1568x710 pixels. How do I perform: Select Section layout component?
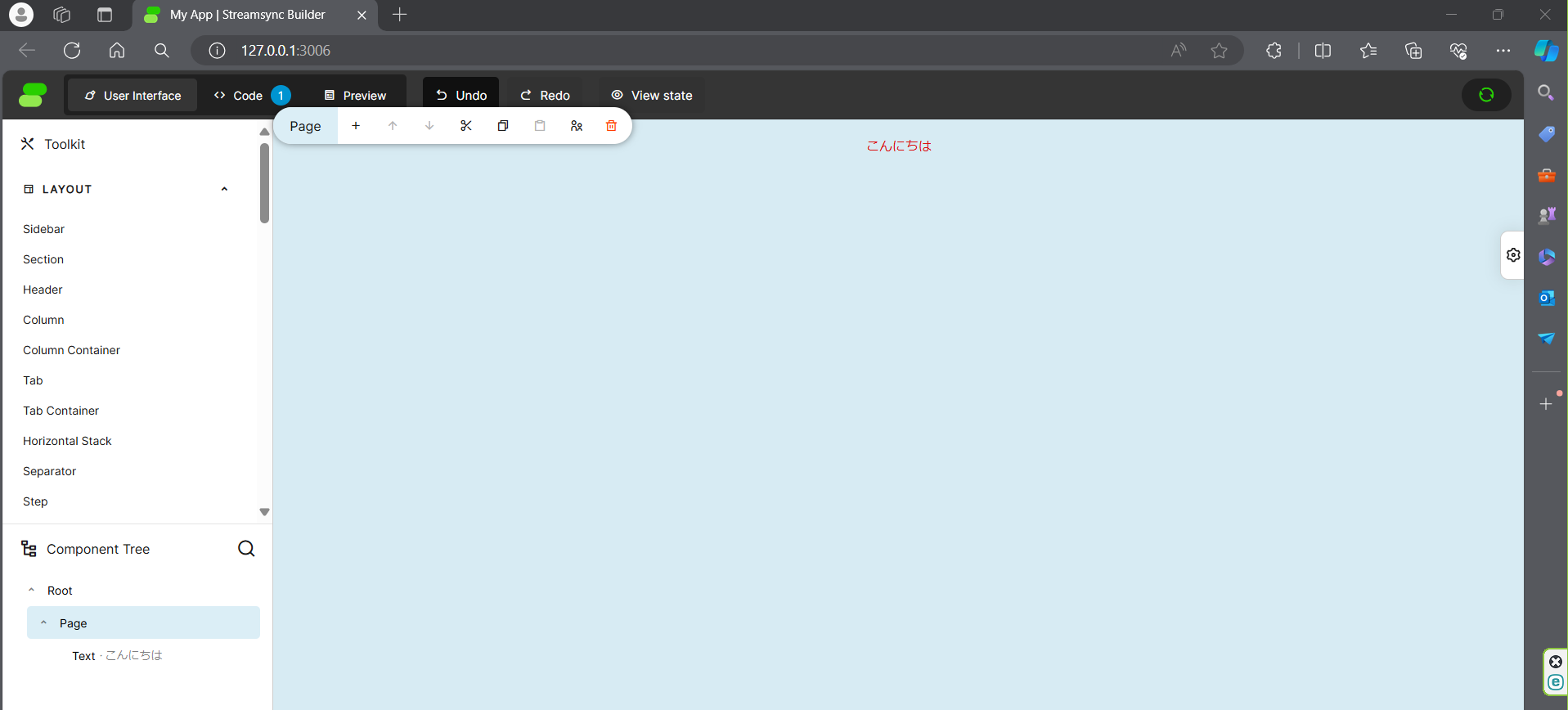tap(43, 259)
